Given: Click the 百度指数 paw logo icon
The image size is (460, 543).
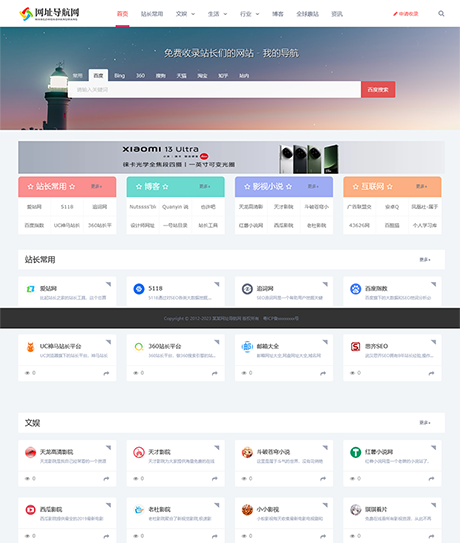Looking at the screenshot, I should point(355,288).
